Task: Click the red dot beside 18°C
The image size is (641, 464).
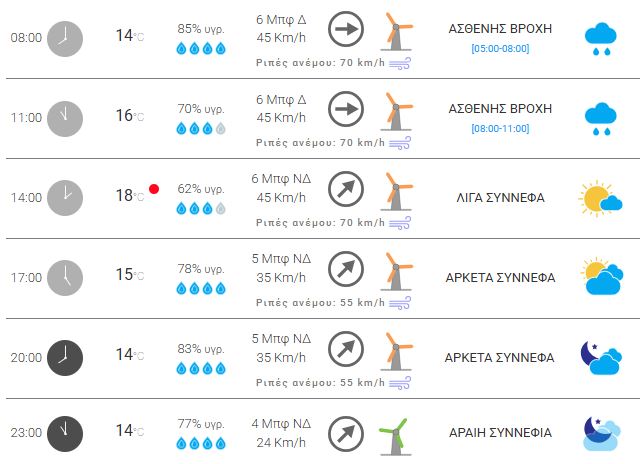Action: (x=154, y=189)
